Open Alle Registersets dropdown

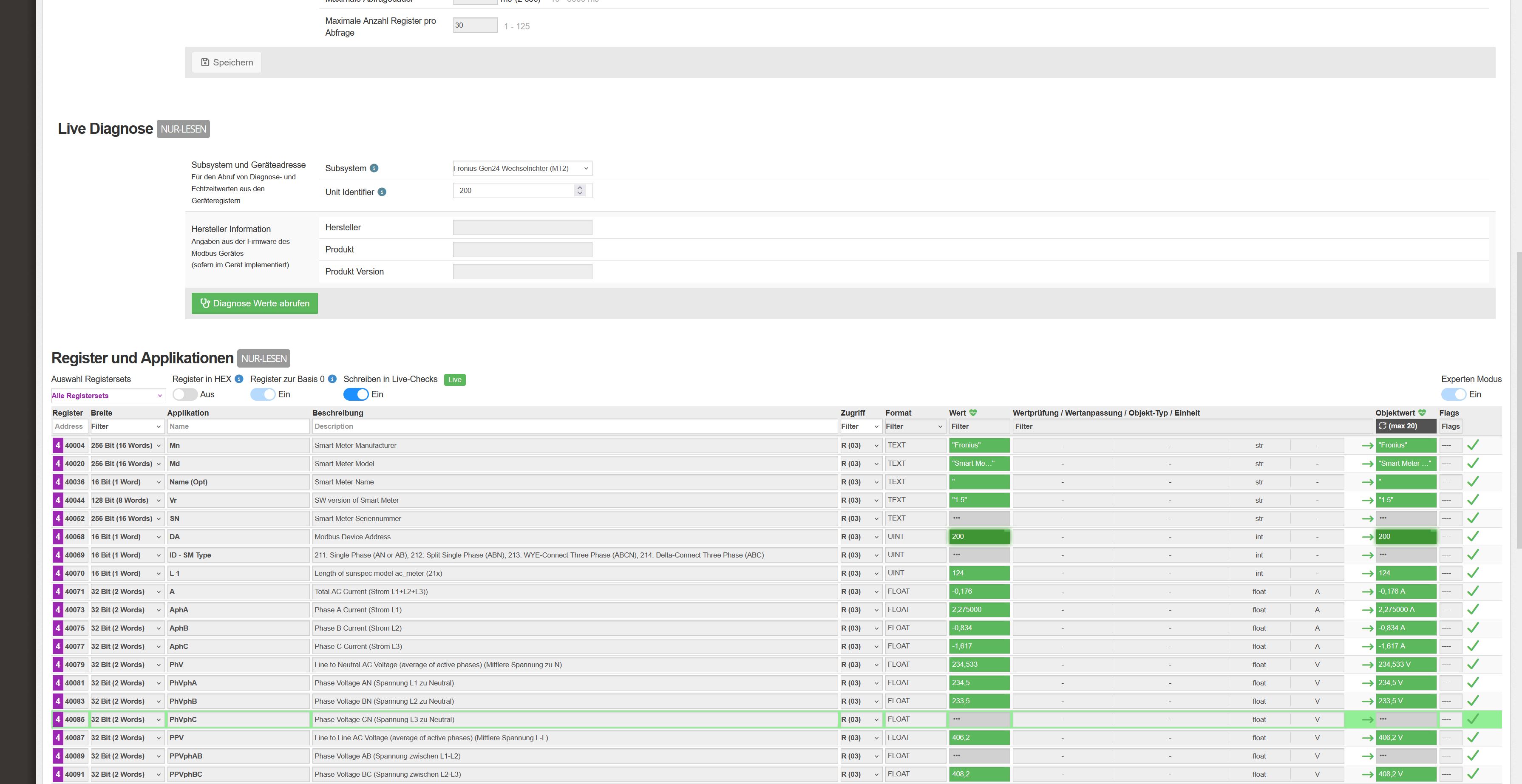click(x=108, y=396)
